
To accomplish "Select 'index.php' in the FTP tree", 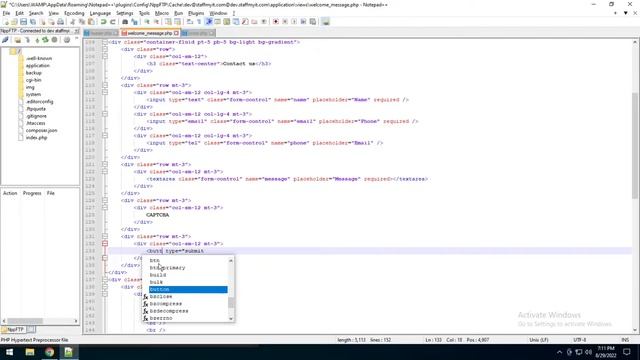I will [x=36, y=138].
